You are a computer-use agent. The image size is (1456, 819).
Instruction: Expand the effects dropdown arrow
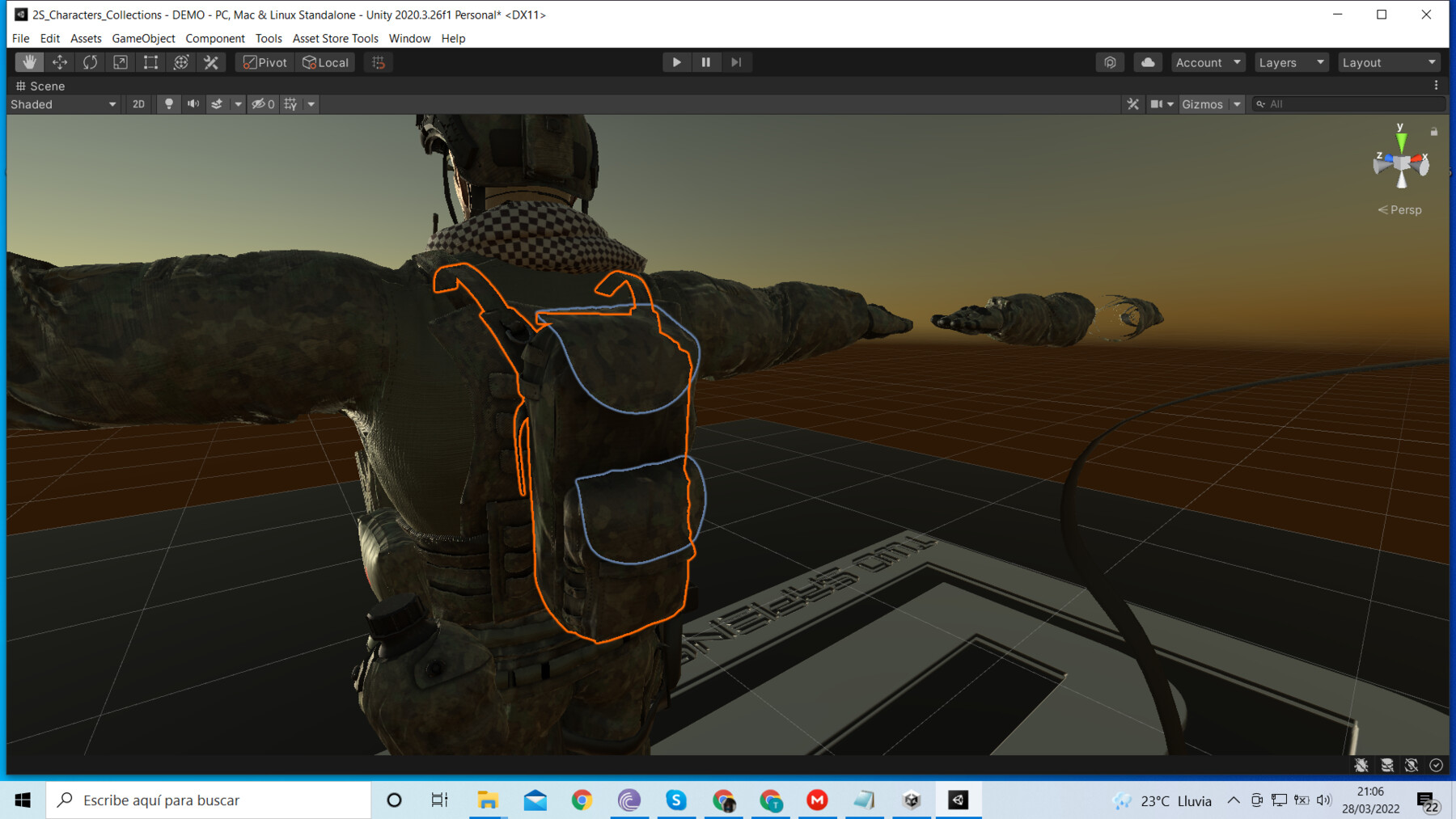click(238, 104)
